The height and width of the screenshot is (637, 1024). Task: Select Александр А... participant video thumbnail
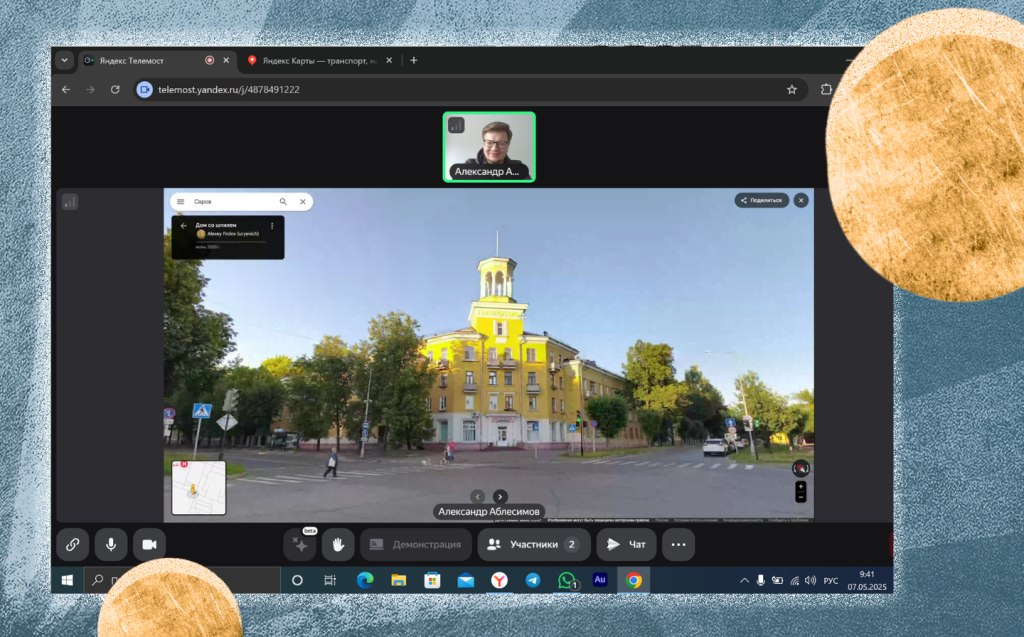489,147
